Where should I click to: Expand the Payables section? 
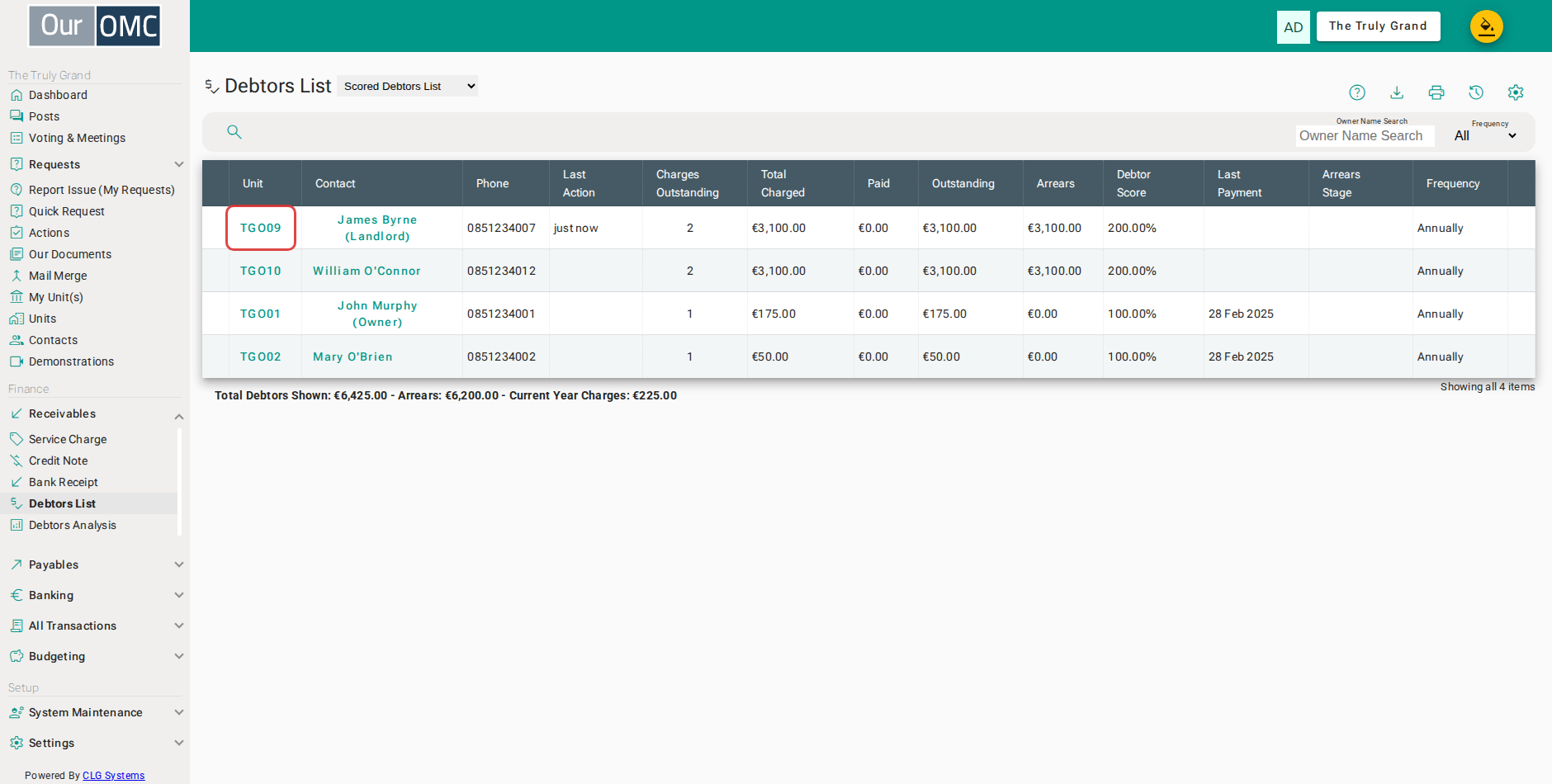pyautogui.click(x=179, y=564)
